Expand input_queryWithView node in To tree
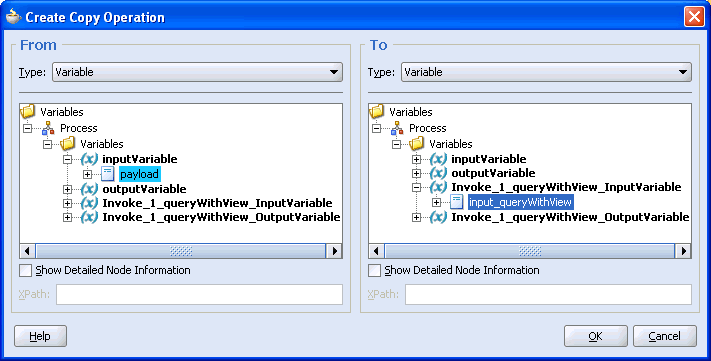711x361 pixels. click(x=436, y=202)
